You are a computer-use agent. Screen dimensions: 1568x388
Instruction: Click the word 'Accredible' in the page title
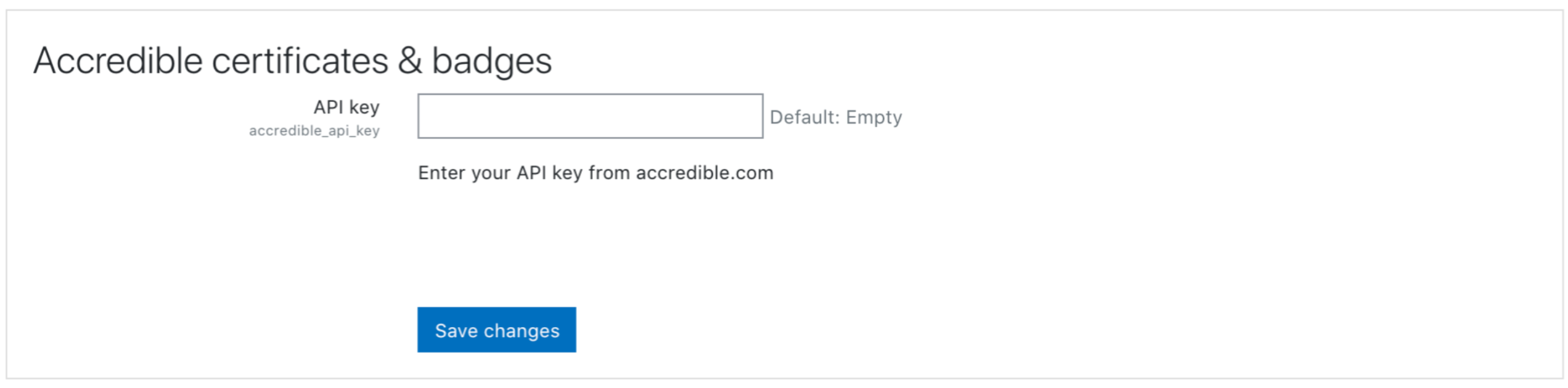pyautogui.click(x=118, y=61)
